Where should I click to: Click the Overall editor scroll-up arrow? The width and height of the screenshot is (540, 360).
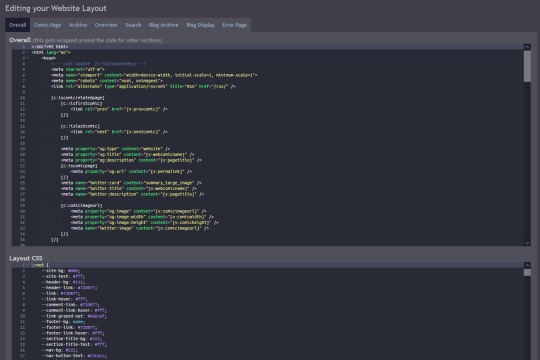[x=527, y=47]
